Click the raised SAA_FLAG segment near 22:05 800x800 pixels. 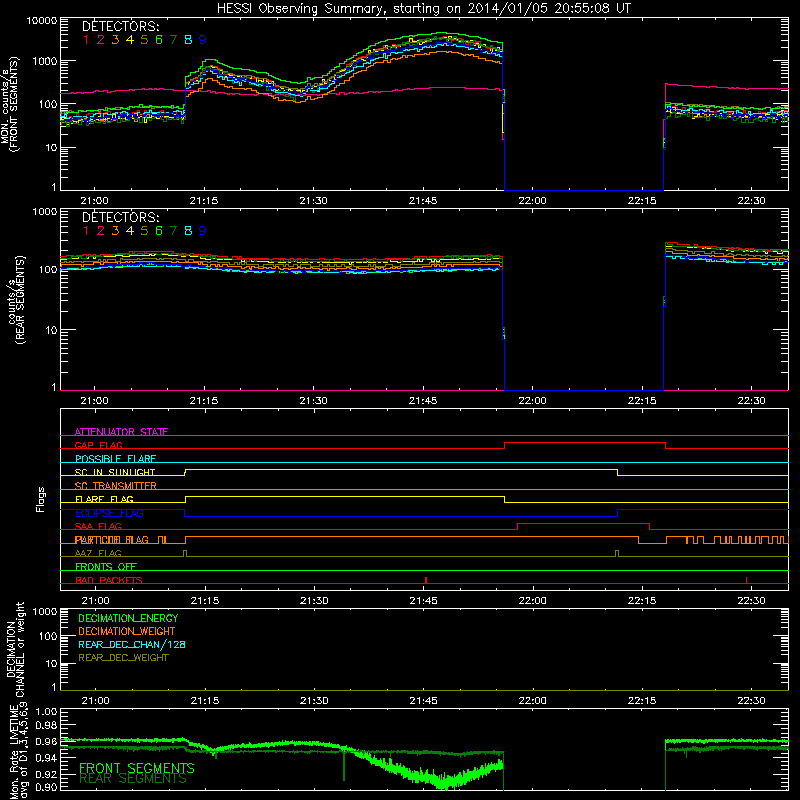583,523
